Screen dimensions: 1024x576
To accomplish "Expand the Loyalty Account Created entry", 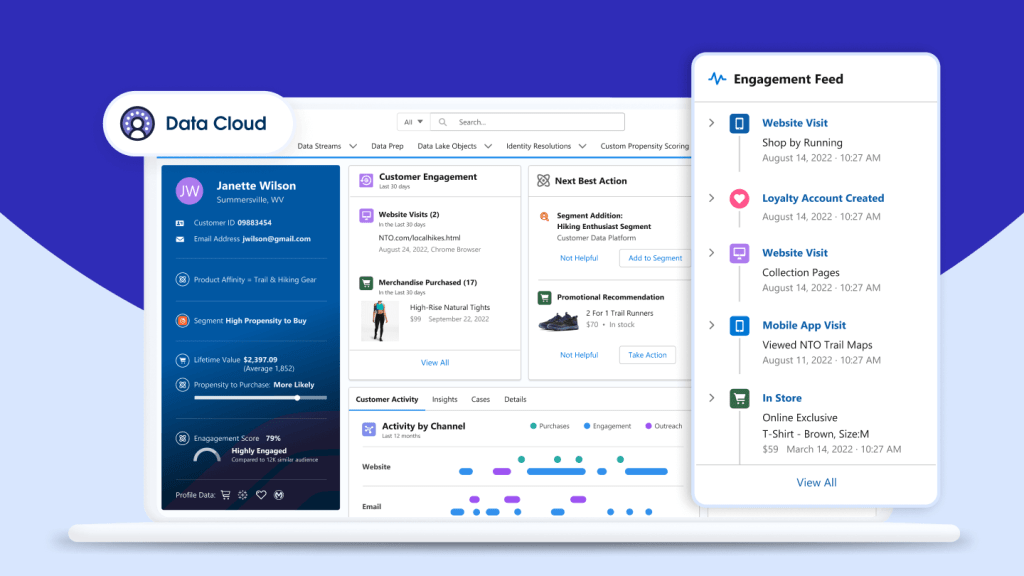I will (712, 198).
